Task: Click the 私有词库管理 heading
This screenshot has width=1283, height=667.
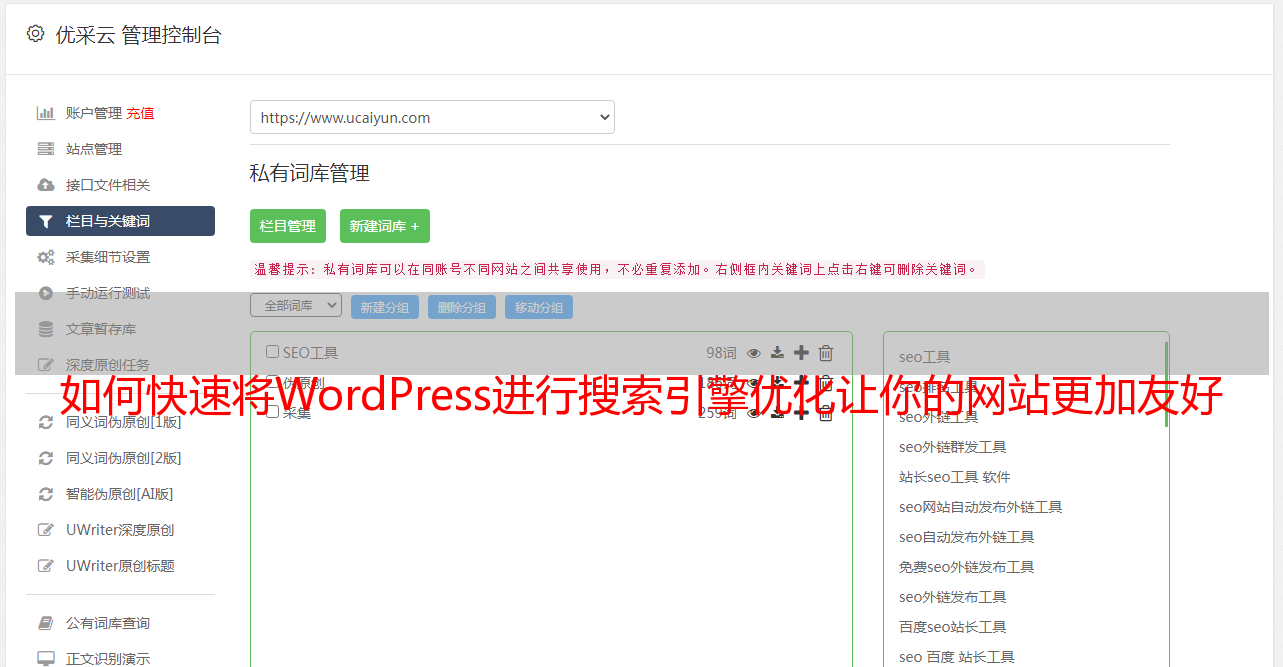Action: pyautogui.click(x=310, y=173)
